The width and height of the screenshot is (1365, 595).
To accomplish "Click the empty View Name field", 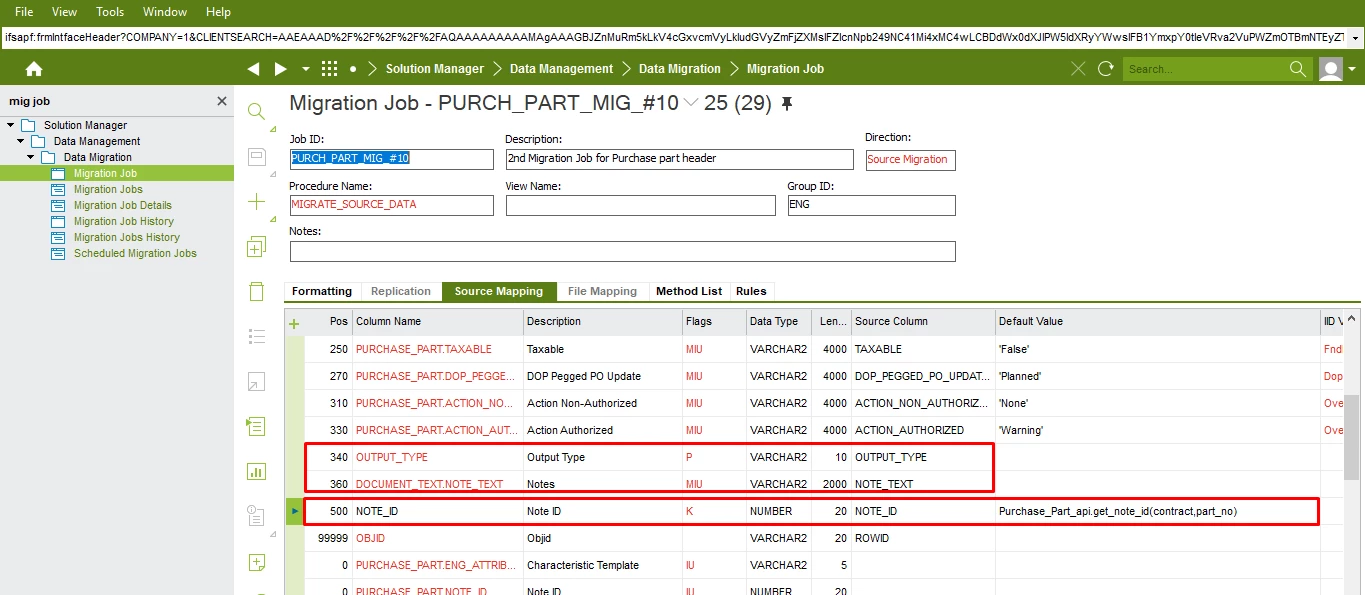I will point(641,205).
